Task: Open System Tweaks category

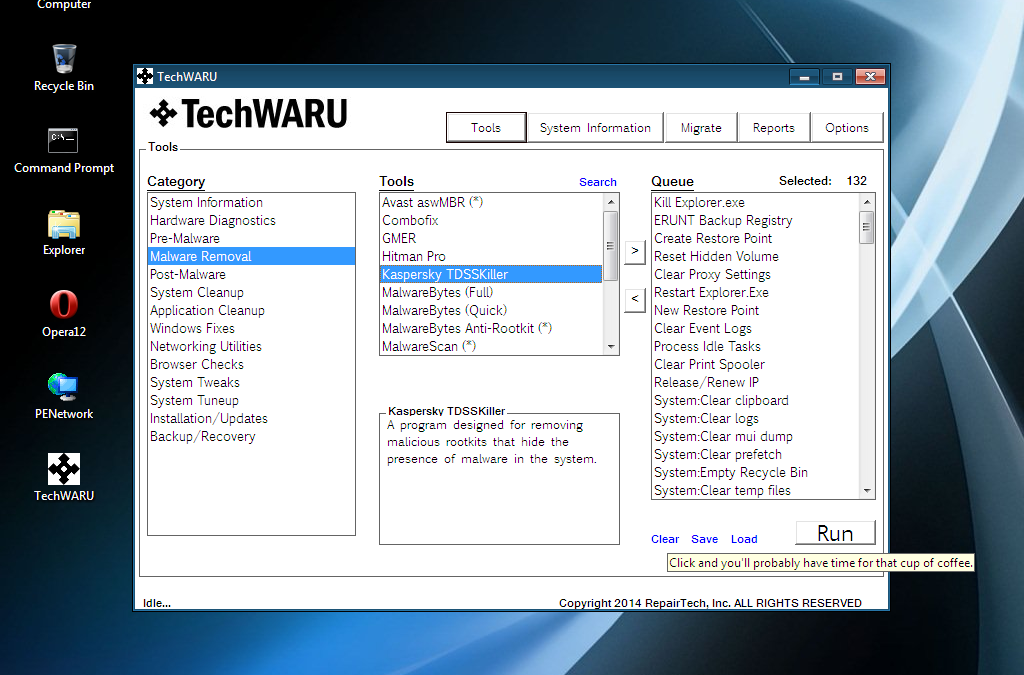Action: 251,383
